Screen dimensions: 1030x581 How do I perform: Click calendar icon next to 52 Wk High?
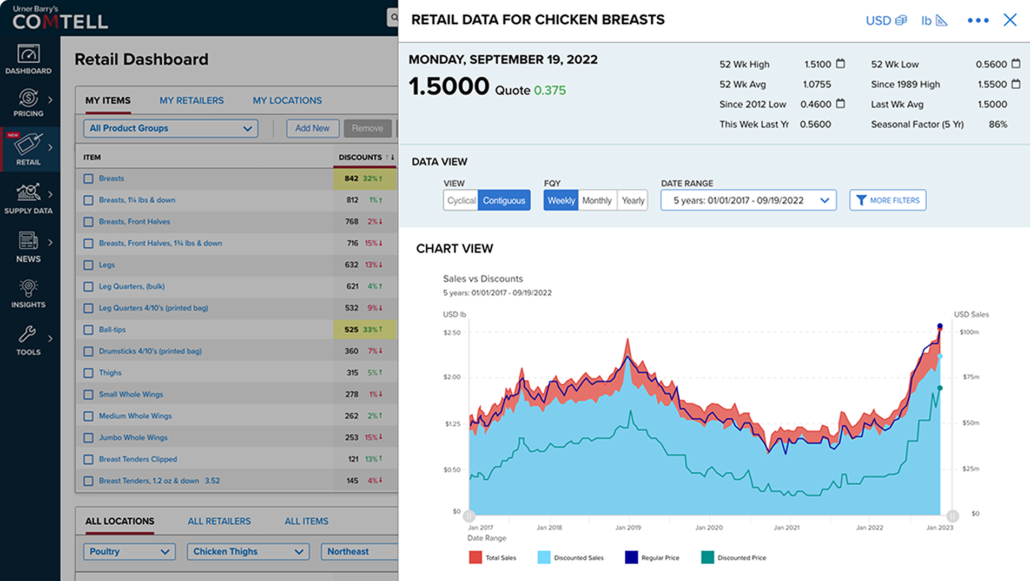click(x=840, y=64)
